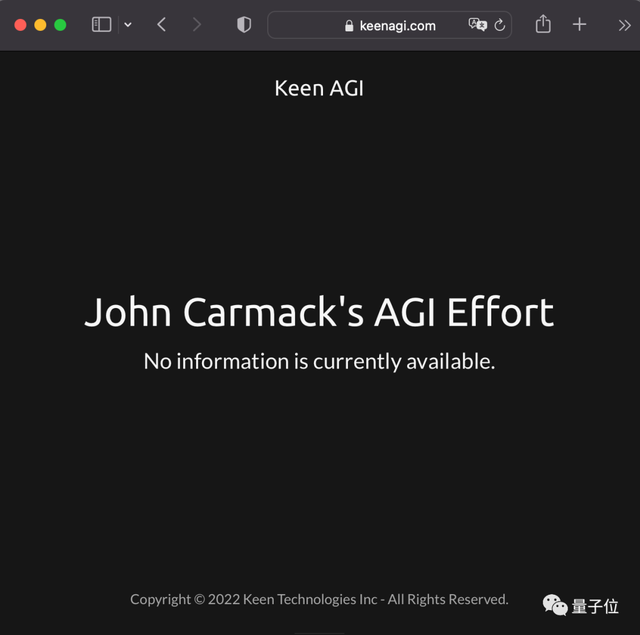Expand the tab group dropdown chevron
The width and height of the screenshot is (640, 635).
128,25
